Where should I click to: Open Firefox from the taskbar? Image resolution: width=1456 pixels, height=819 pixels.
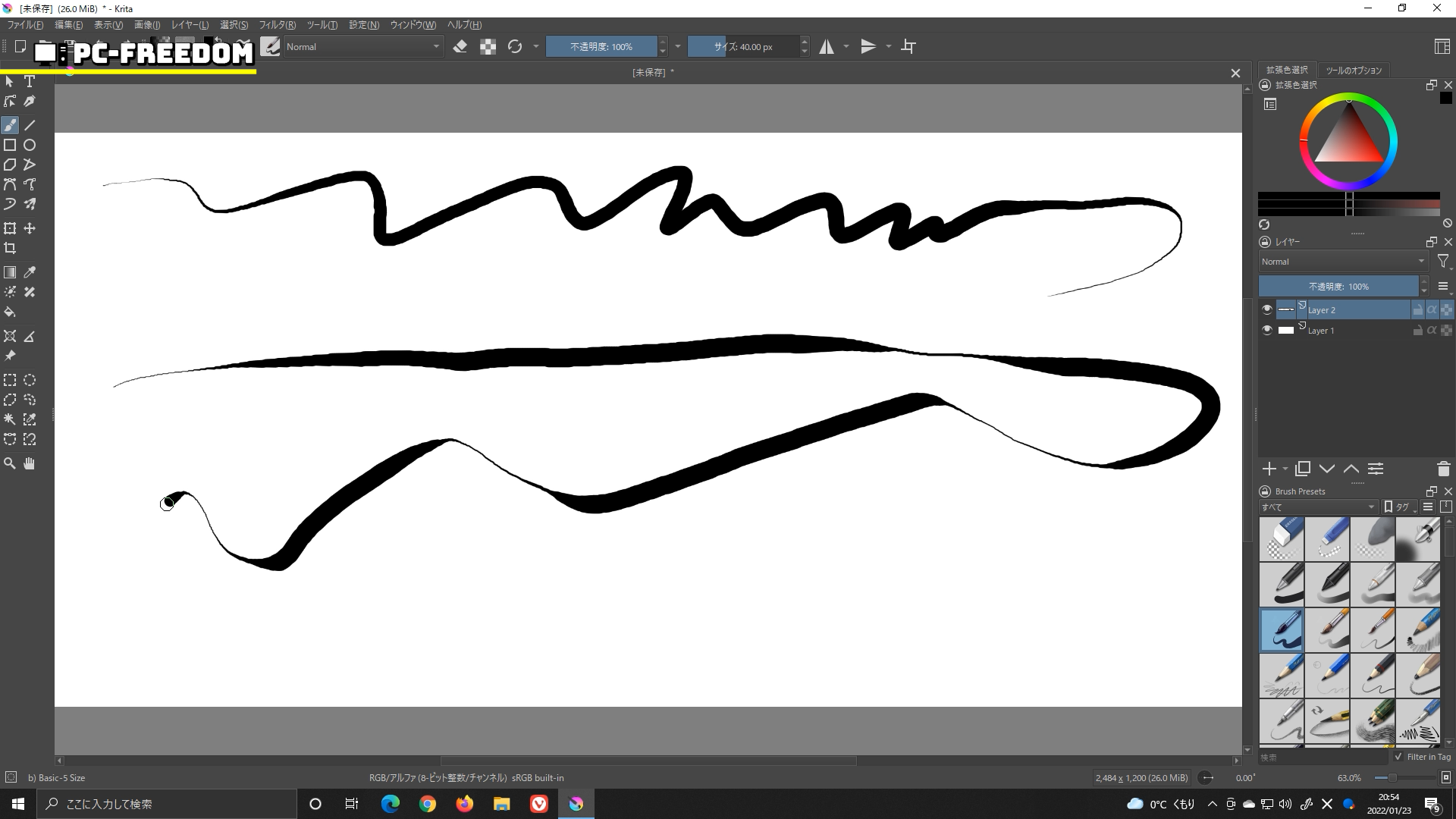pos(464,804)
